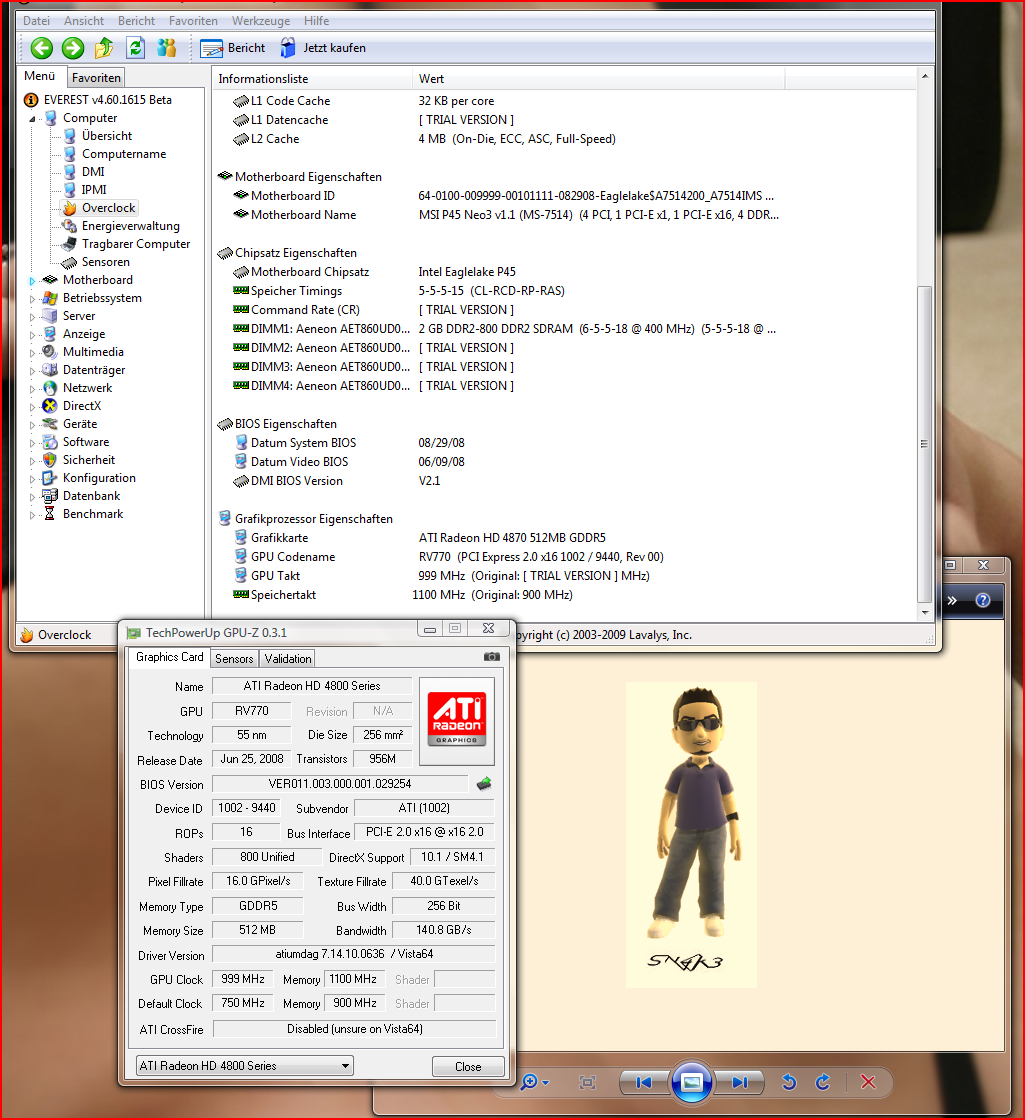Select Energieverwaltung in the tree

click(131, 226)
